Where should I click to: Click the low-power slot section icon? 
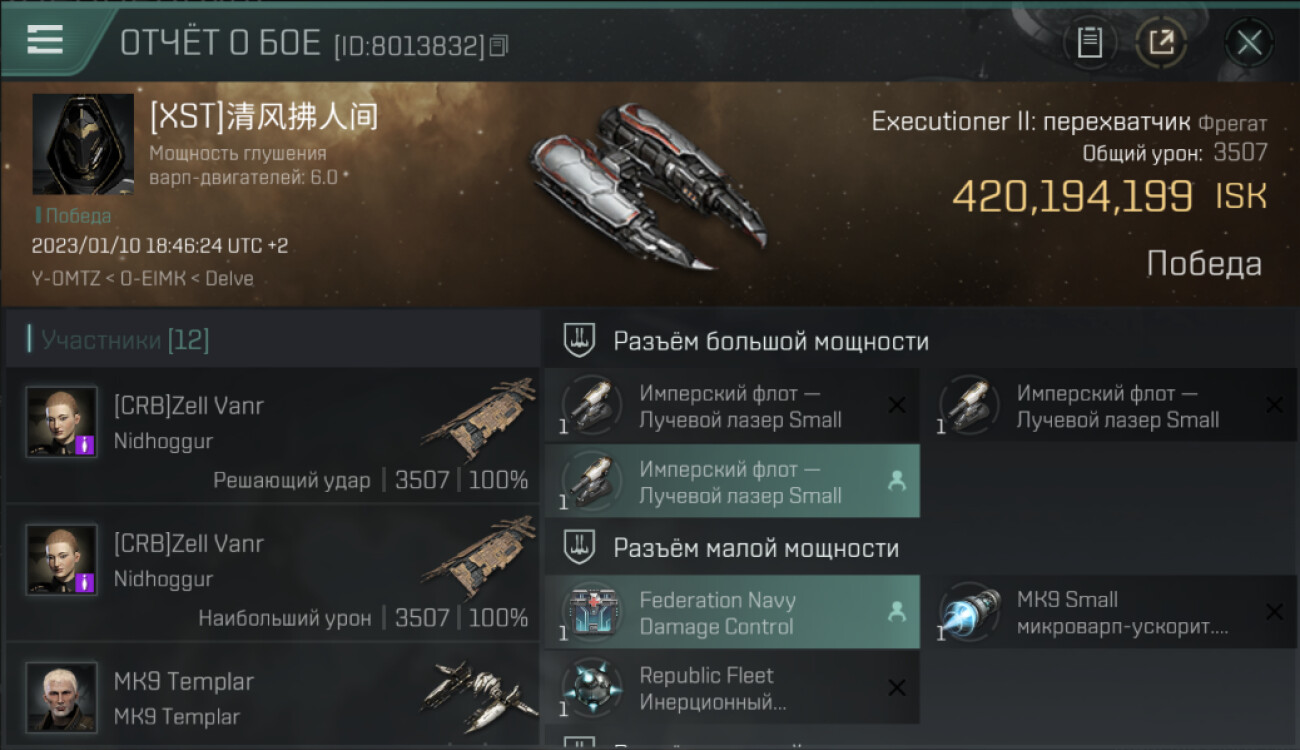(580, 548)
